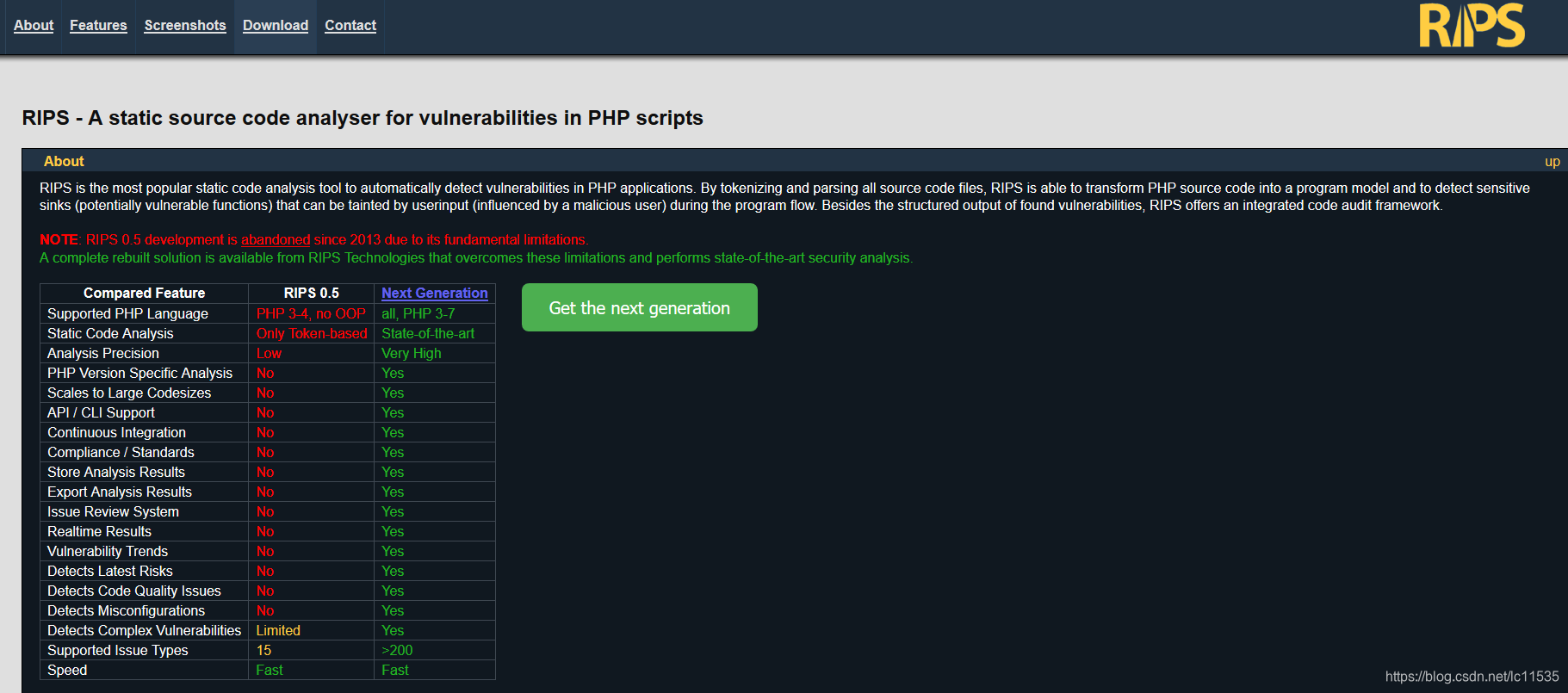Select 'PHP Version Specific Analysis' label
This screenshot has height=693, width=1568.
pyautogui.click(x=139, y=374)
